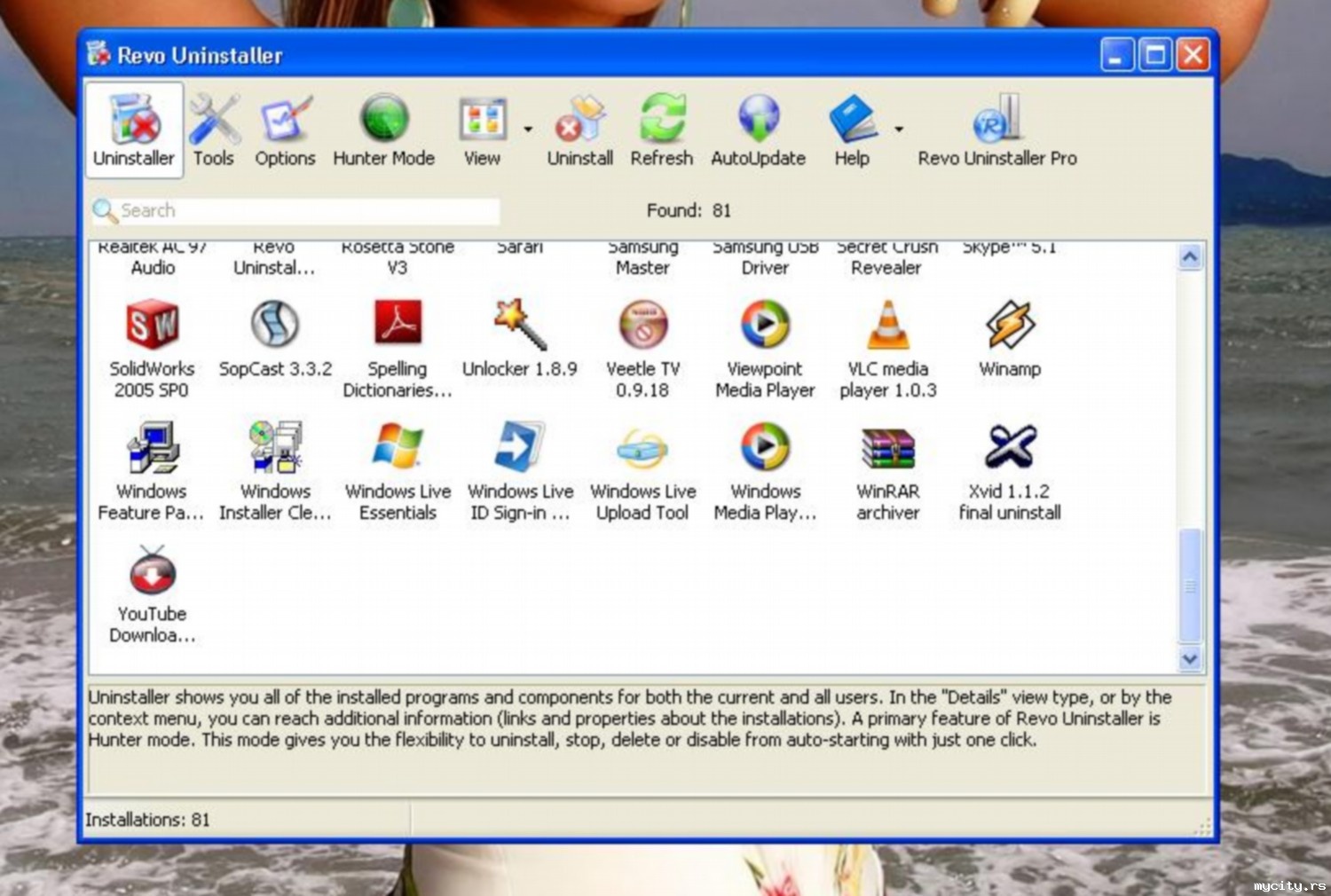Screen dimensions: 1331x896
Task: Click the scroll down arrow of the program list
Action: (x=1190, y=658)
